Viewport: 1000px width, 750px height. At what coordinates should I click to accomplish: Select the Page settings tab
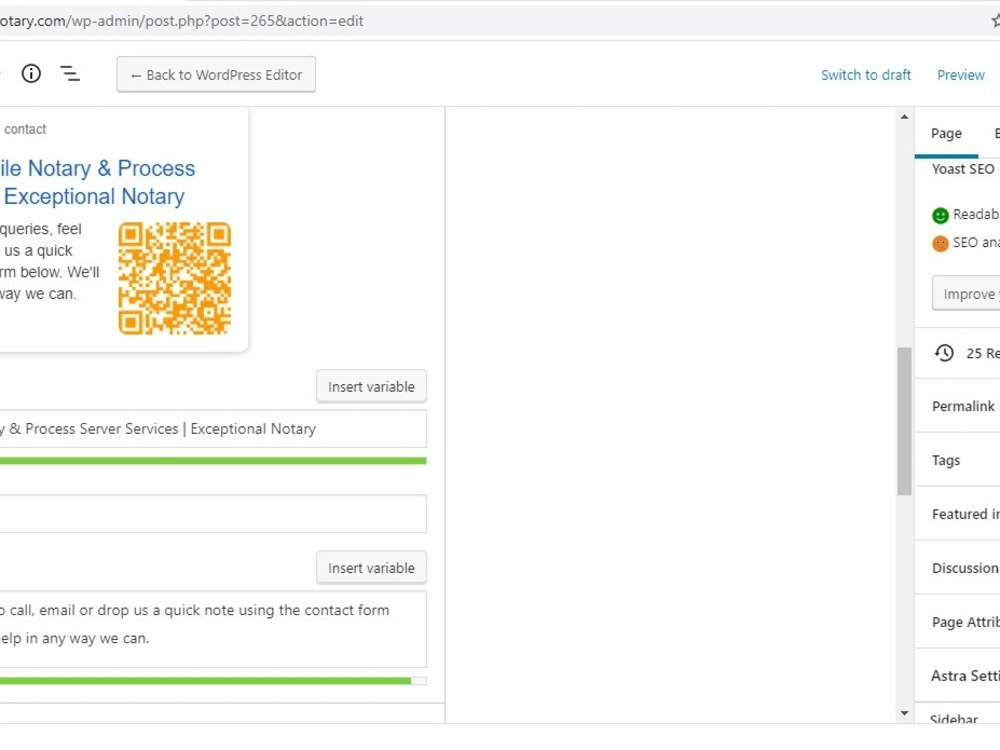click(x=946, y=134)
